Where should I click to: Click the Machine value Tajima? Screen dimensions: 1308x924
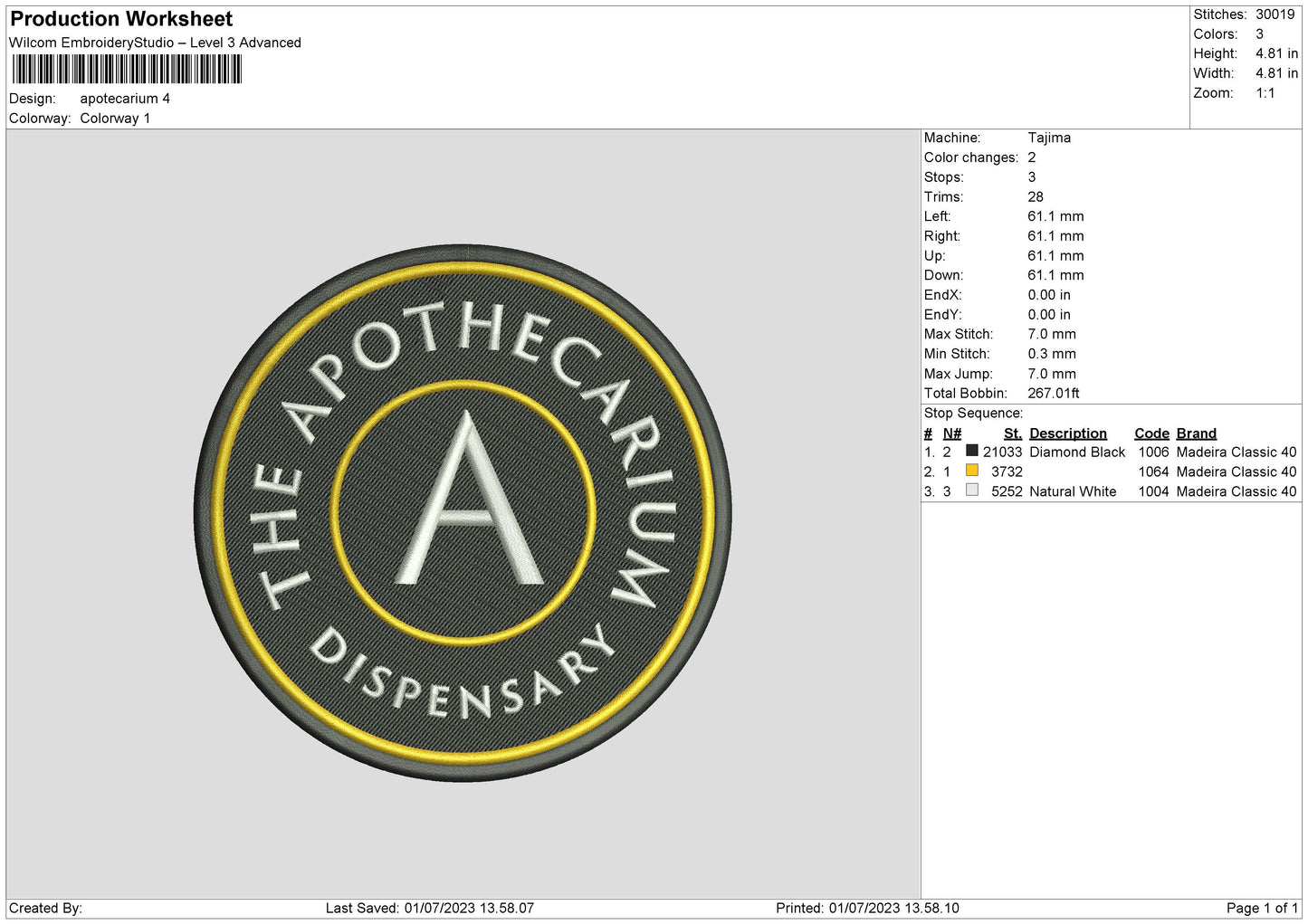[1049, 138]
